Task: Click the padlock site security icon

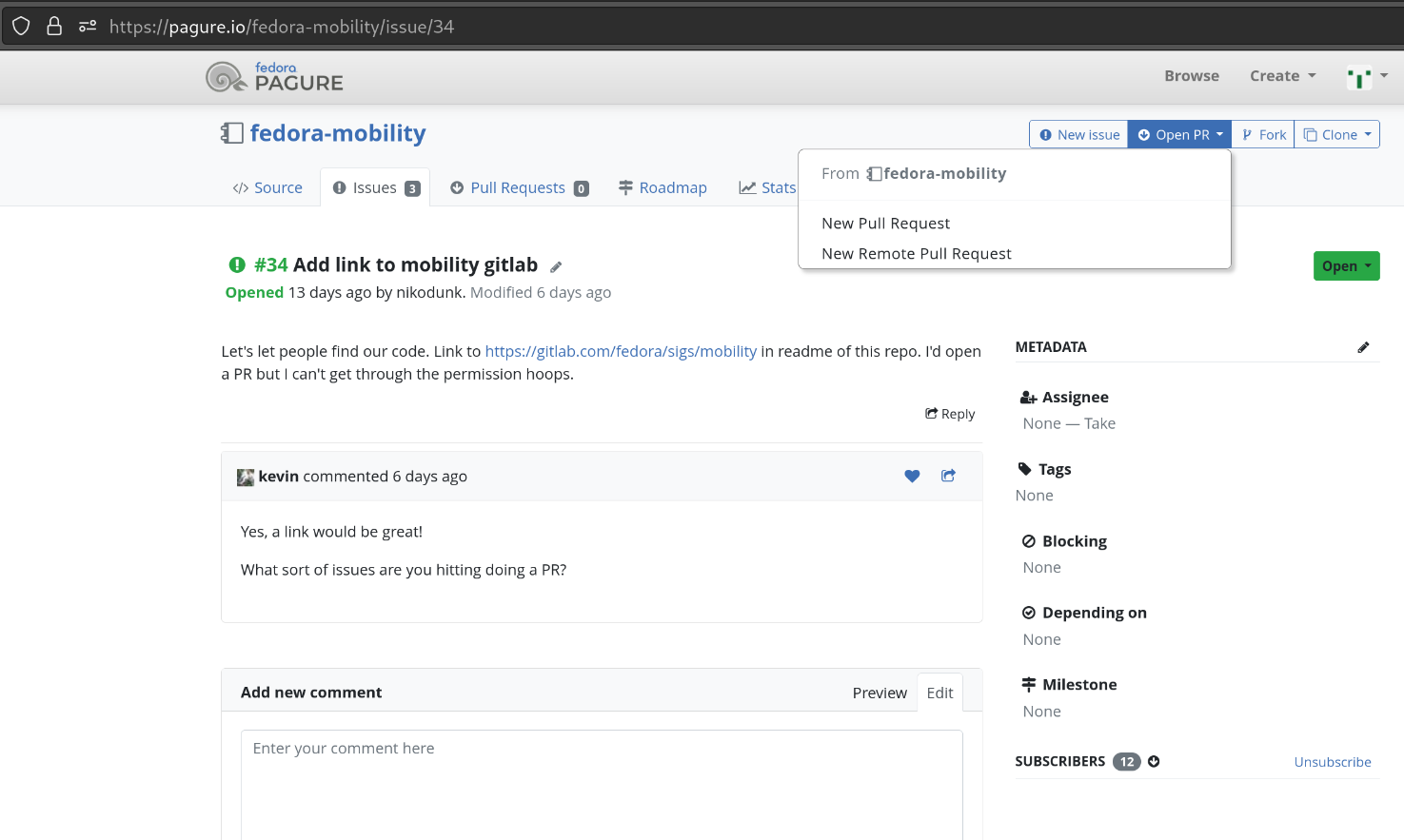Action: point(54,26)
